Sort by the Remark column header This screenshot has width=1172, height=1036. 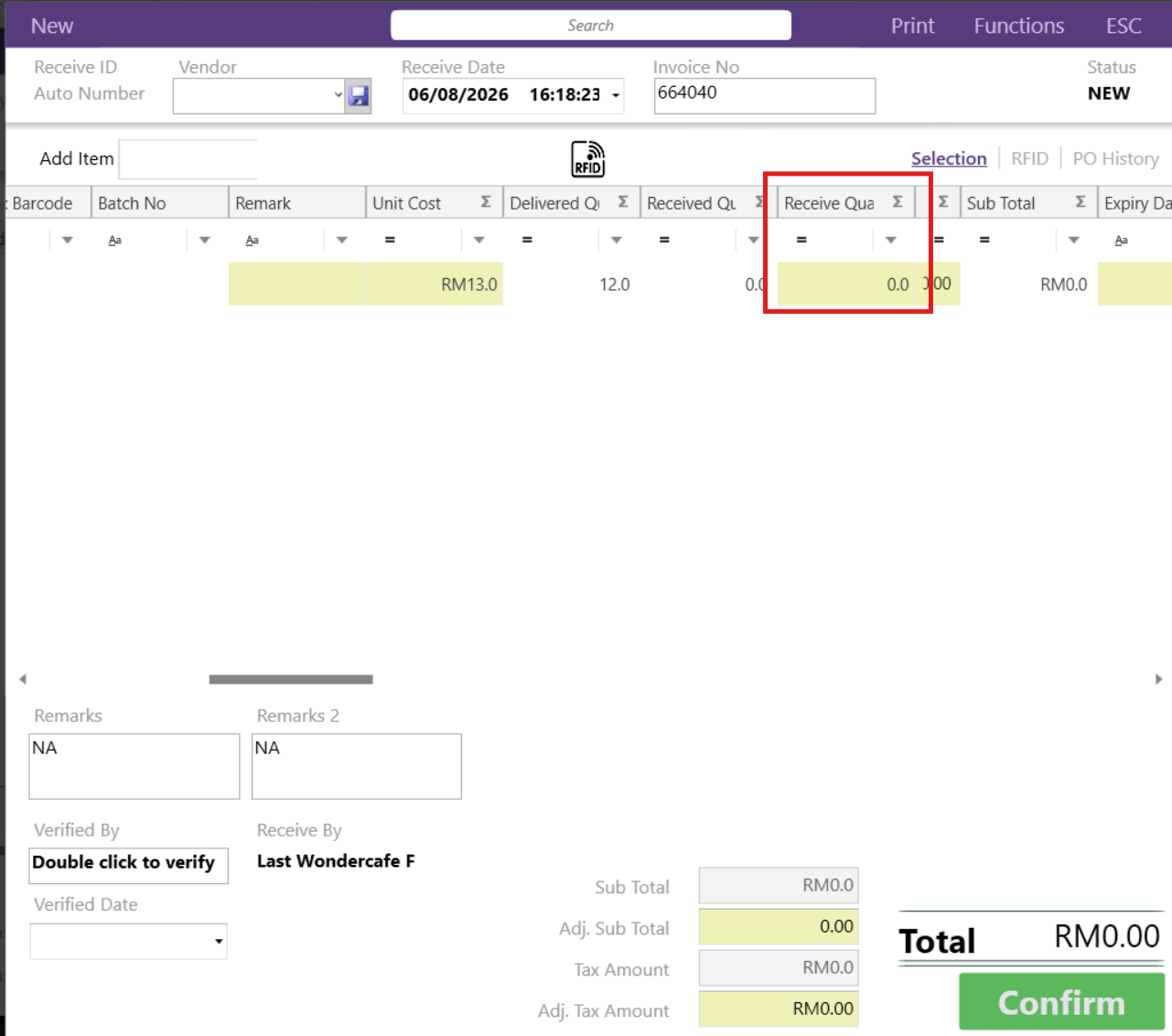[x=296, y=203]
